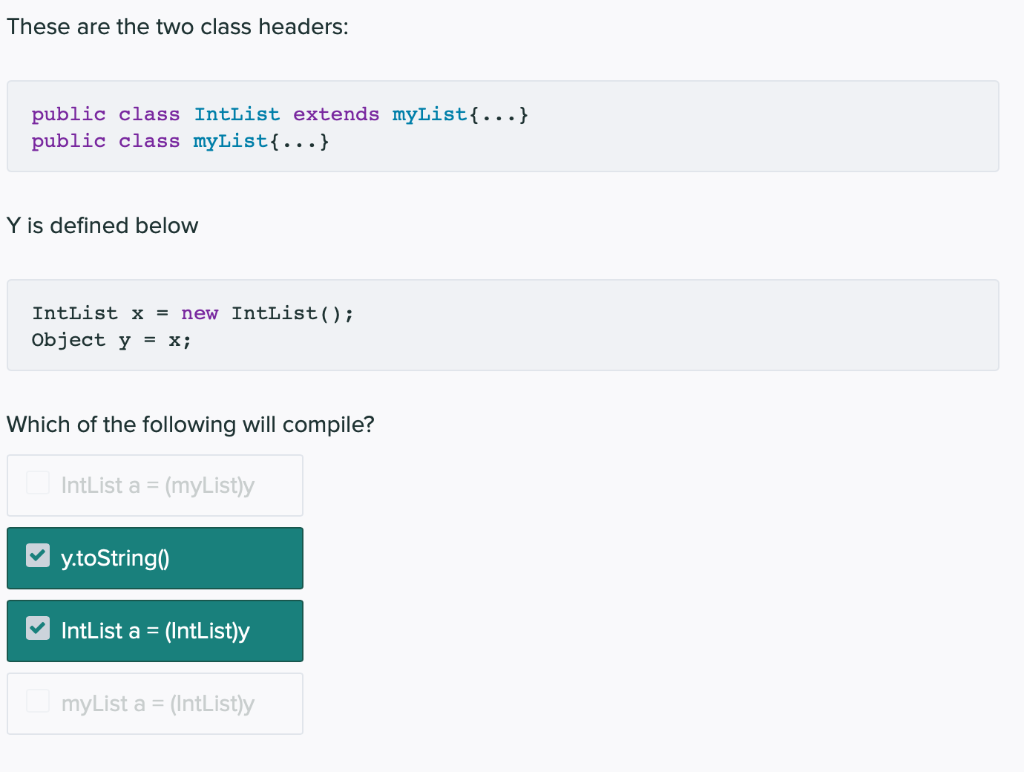Toggle the checkbox on the "y.toString()" option
The image size is (1024, 772).
pyautogui.click(x=37, y=558)
